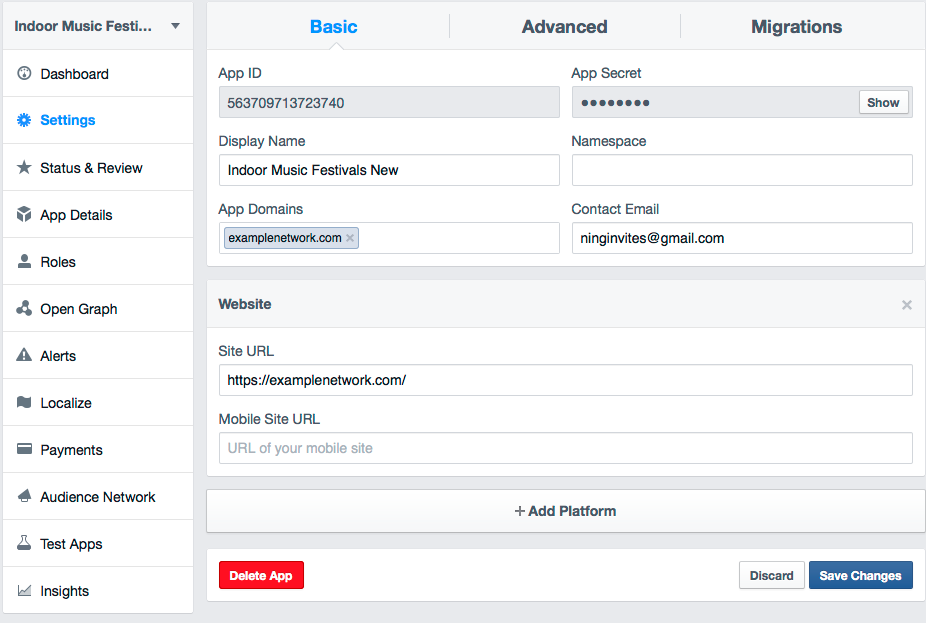The image size is (926, 623).
Task: Click the Localize flag icon
Action: point(24,402)
